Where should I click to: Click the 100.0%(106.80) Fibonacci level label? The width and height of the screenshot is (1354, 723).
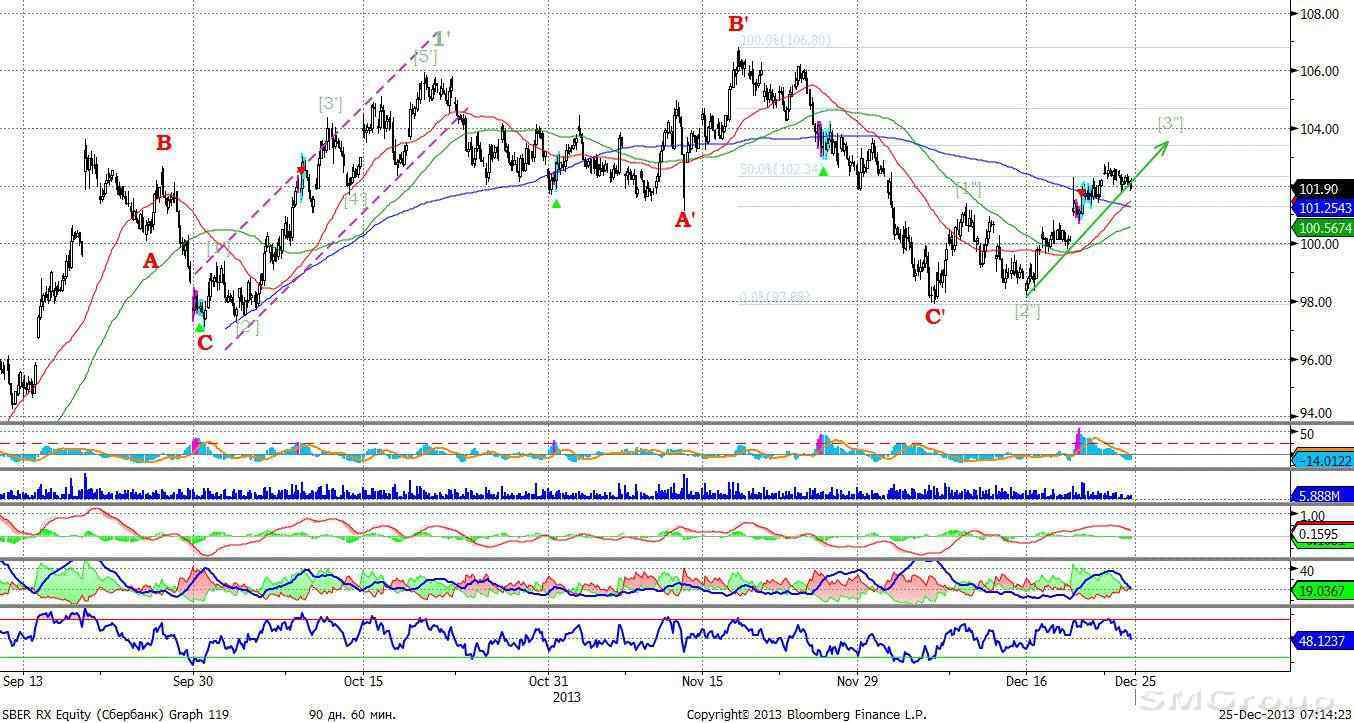pos(787,41)
